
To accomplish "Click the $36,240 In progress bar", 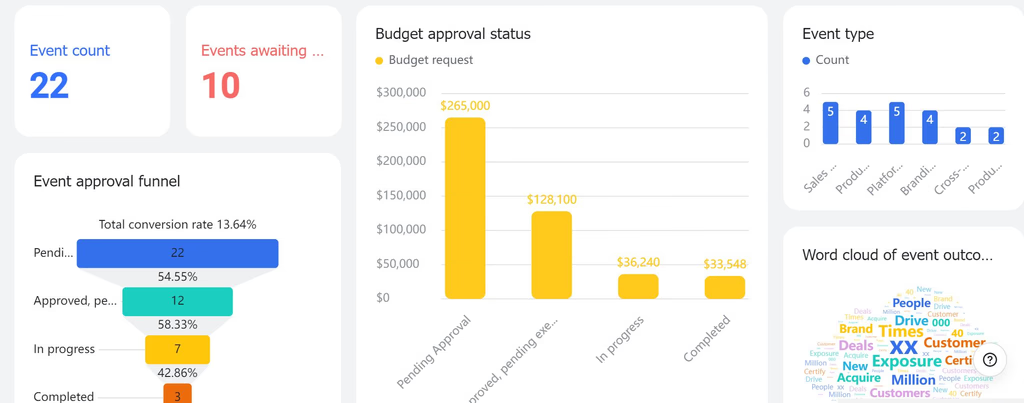I will pos(638,287).
